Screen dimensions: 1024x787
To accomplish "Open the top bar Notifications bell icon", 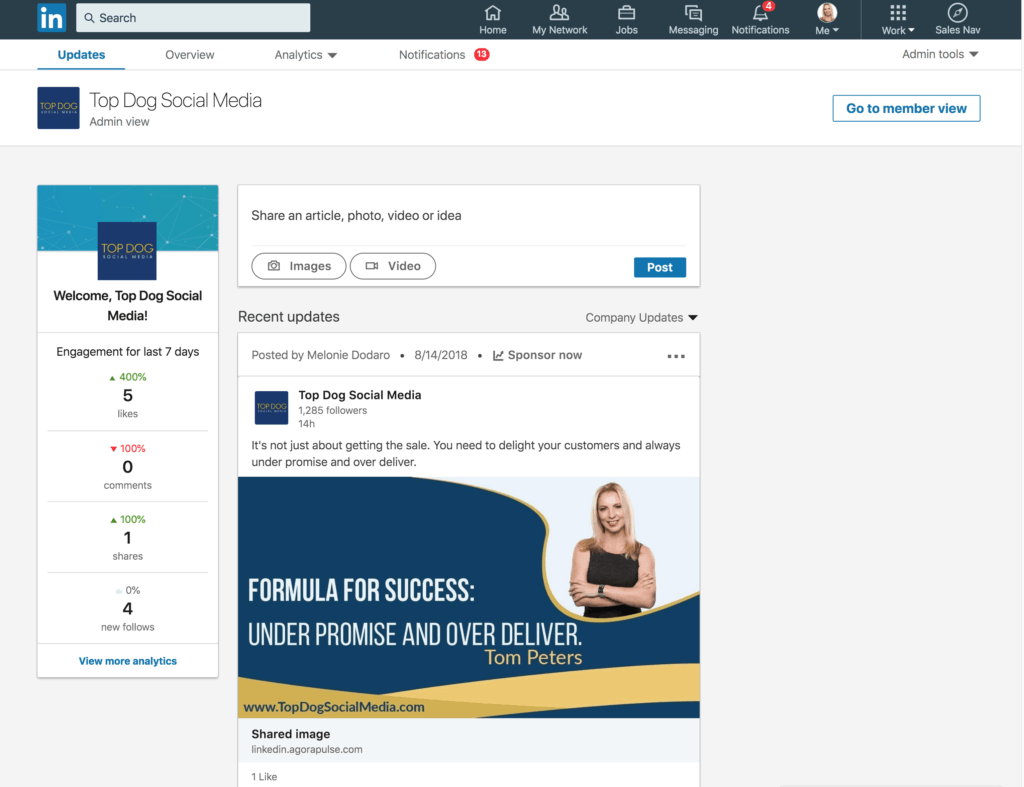I will 760,13.
